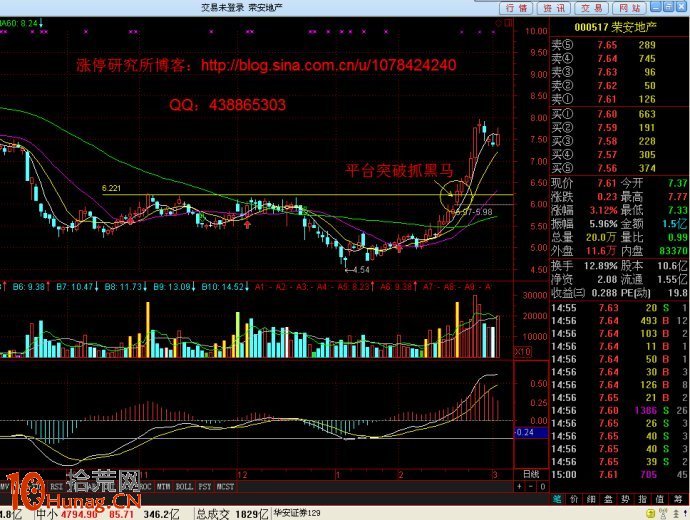The image size is (690, 520).
Task: Click the X10 volume scale label
Action: (x=523, y=352)
